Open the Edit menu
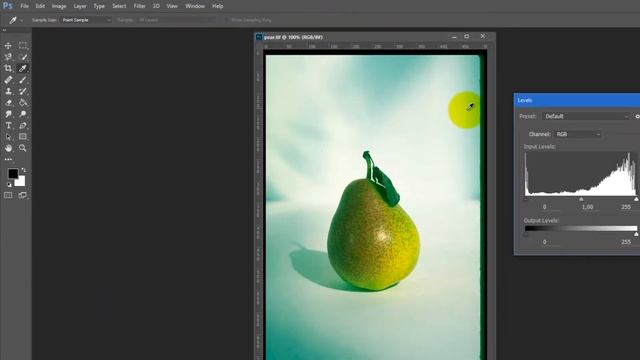The width and height of the screenshot is (640, 360). tap(40, 6)
